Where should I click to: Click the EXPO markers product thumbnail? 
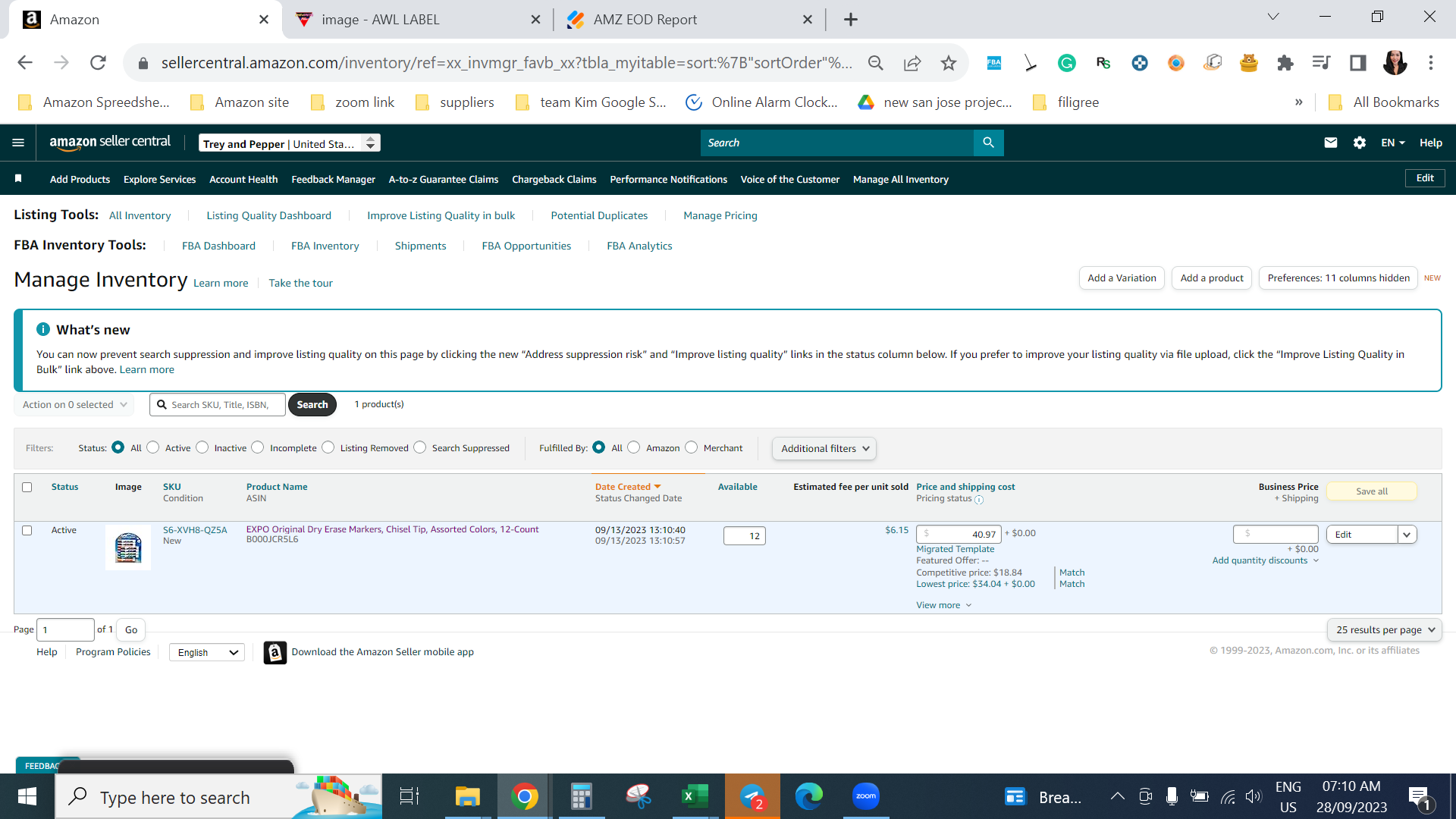[x=128, y=548]
